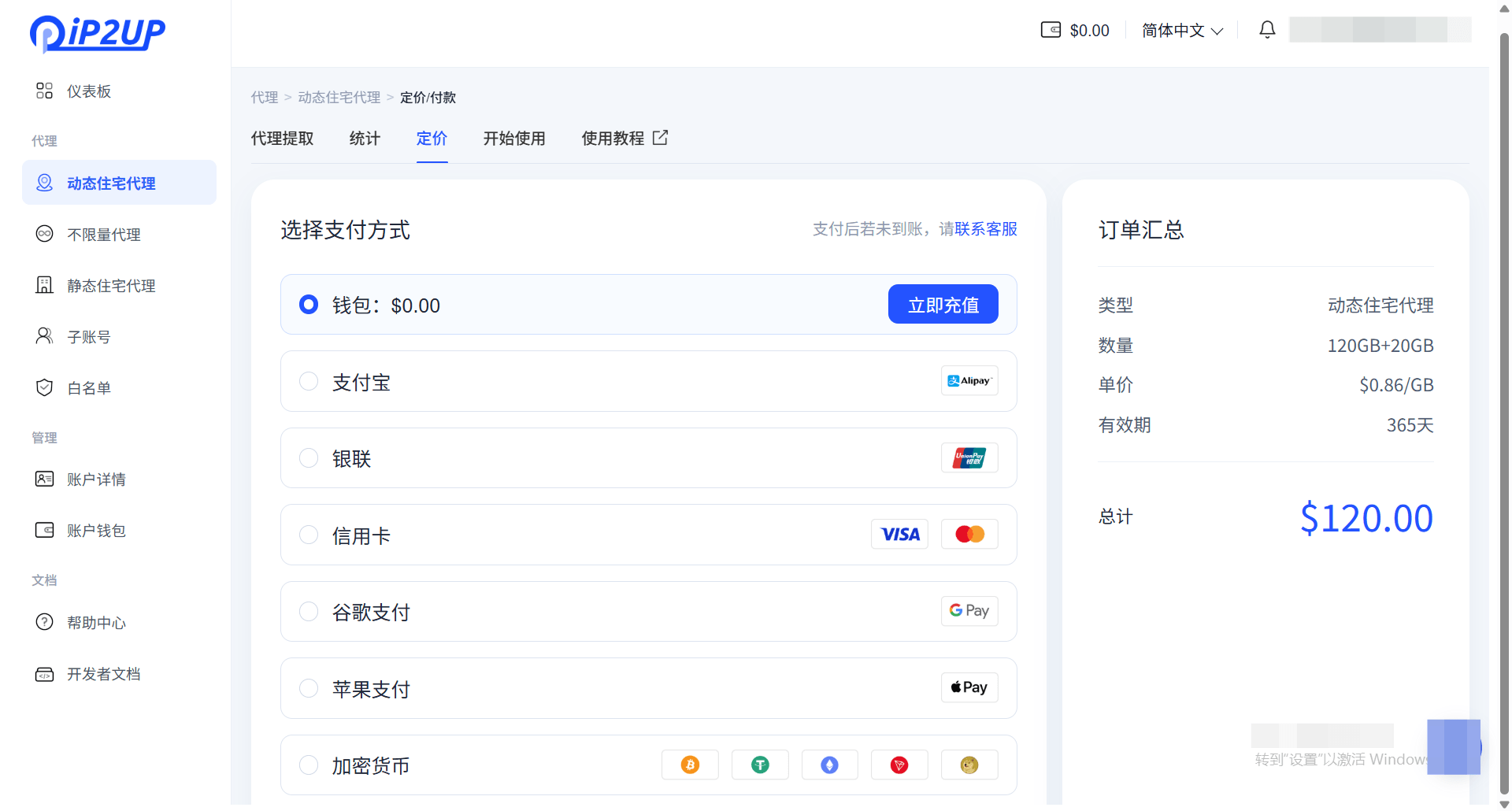Click the Tron icon

pyautogui.click(x=899, y=765)
